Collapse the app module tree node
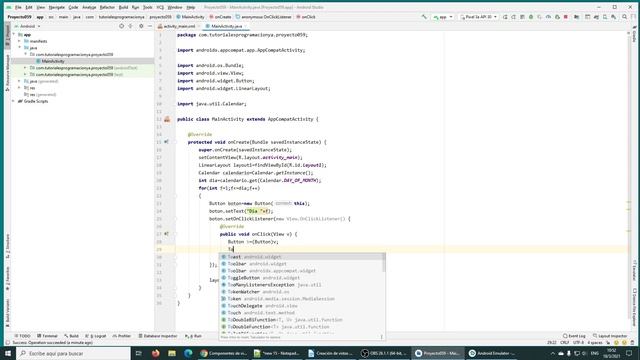This screenshot has width=640, height=360. tap(14, 35)
